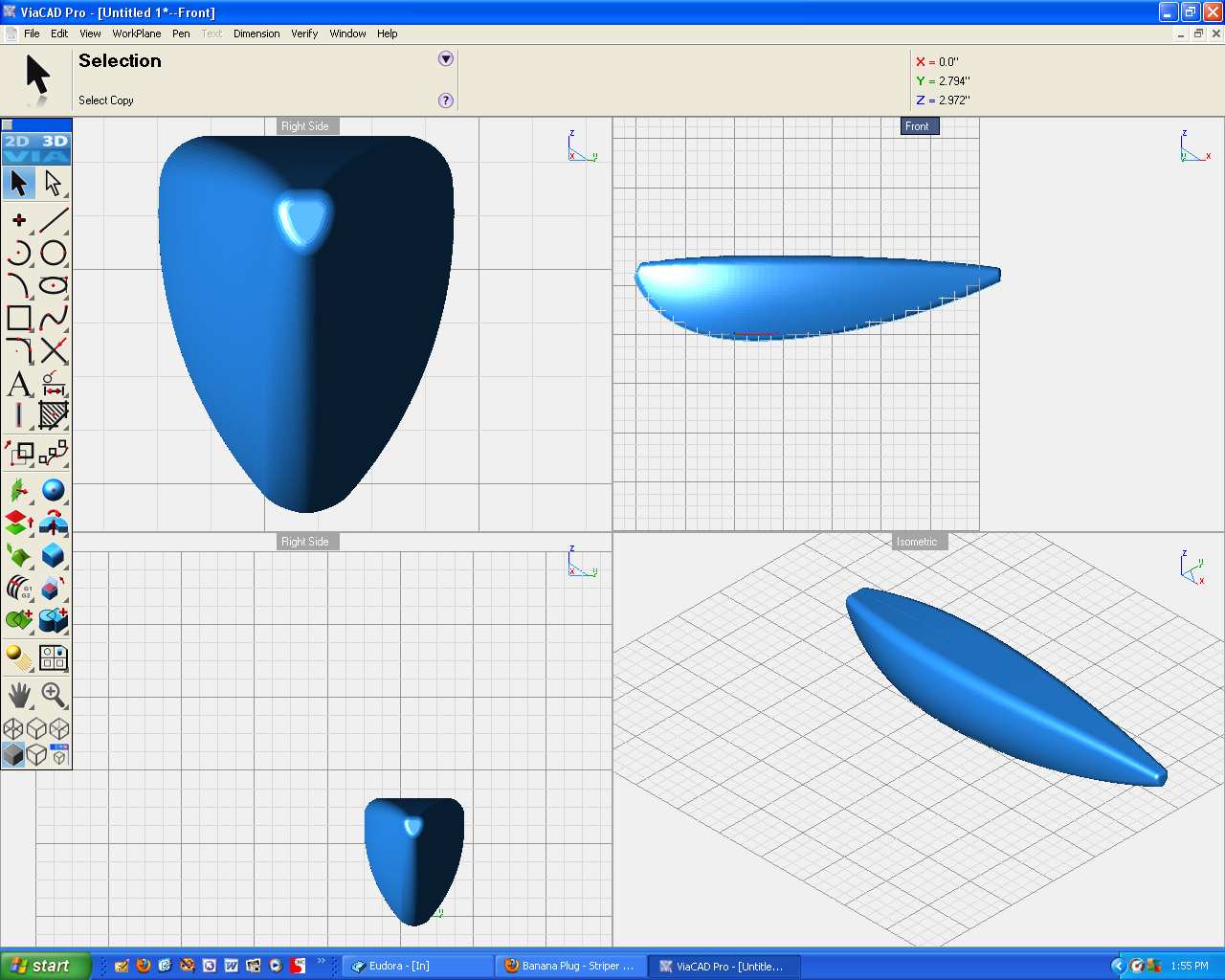Click the help question mark button
This screenshot has width=1225, height=980.
pos(445,100)
